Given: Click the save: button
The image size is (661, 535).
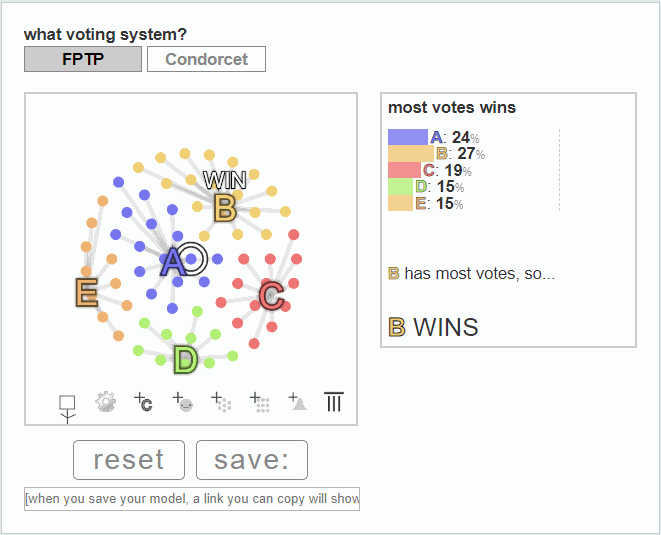Looking at the screenshot, I should pos(252,460).
